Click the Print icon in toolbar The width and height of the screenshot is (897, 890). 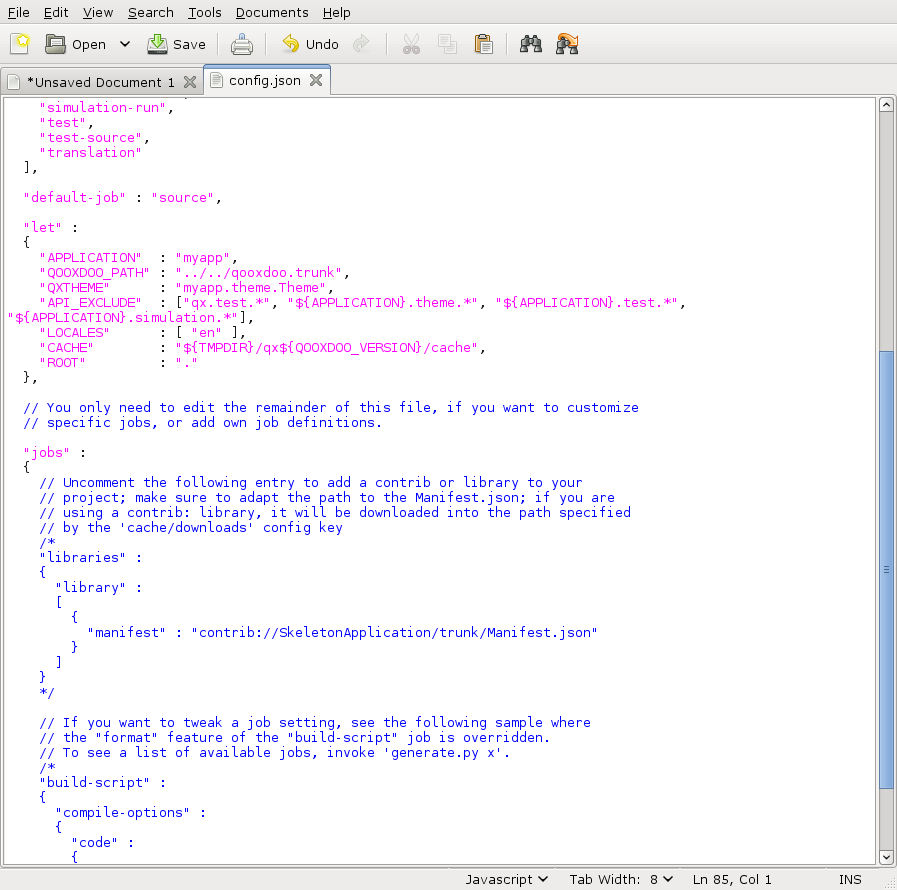coord(242,44)
